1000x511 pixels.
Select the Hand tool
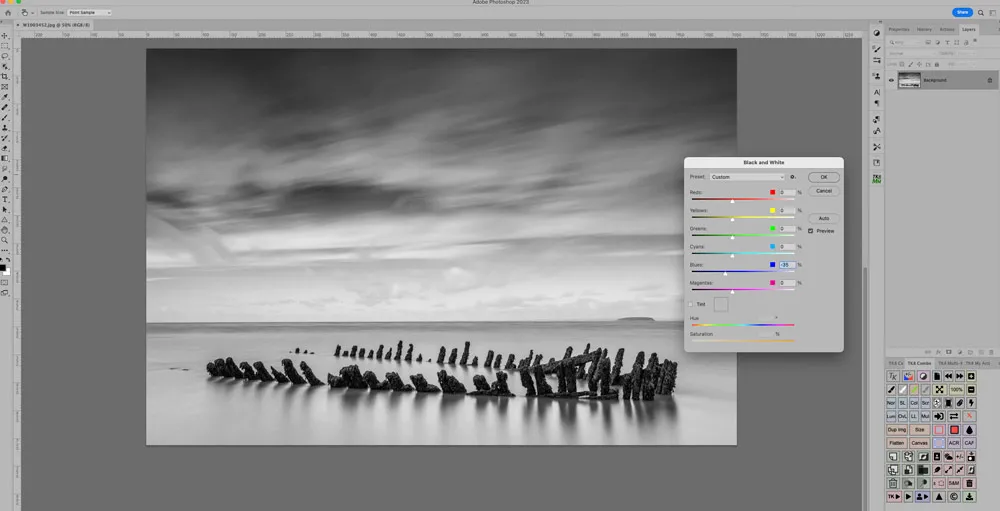pos(4,230)
